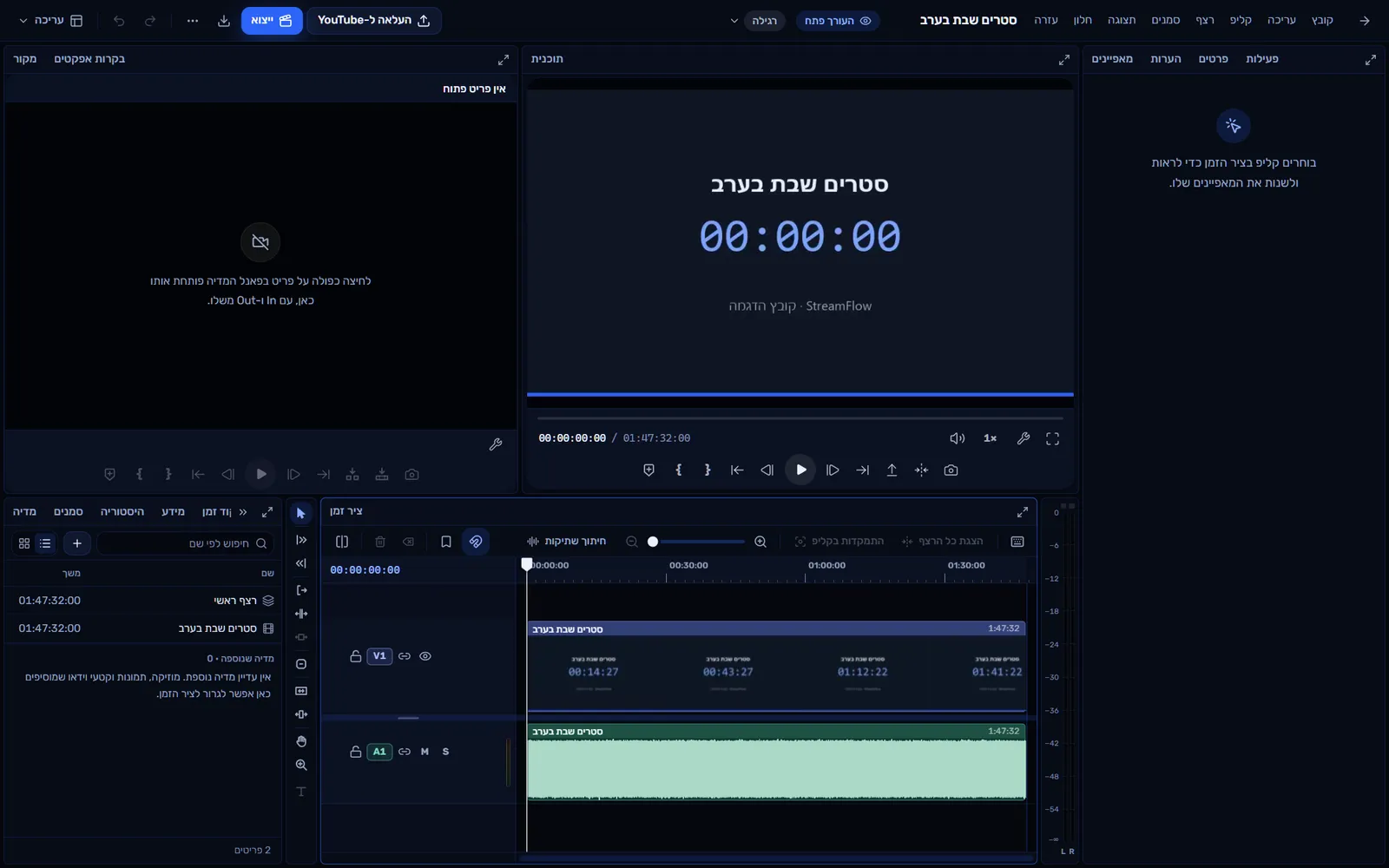Mark In point in program monitor
1389x868 pixels.
pyautogui.click(x=678, y=470)
